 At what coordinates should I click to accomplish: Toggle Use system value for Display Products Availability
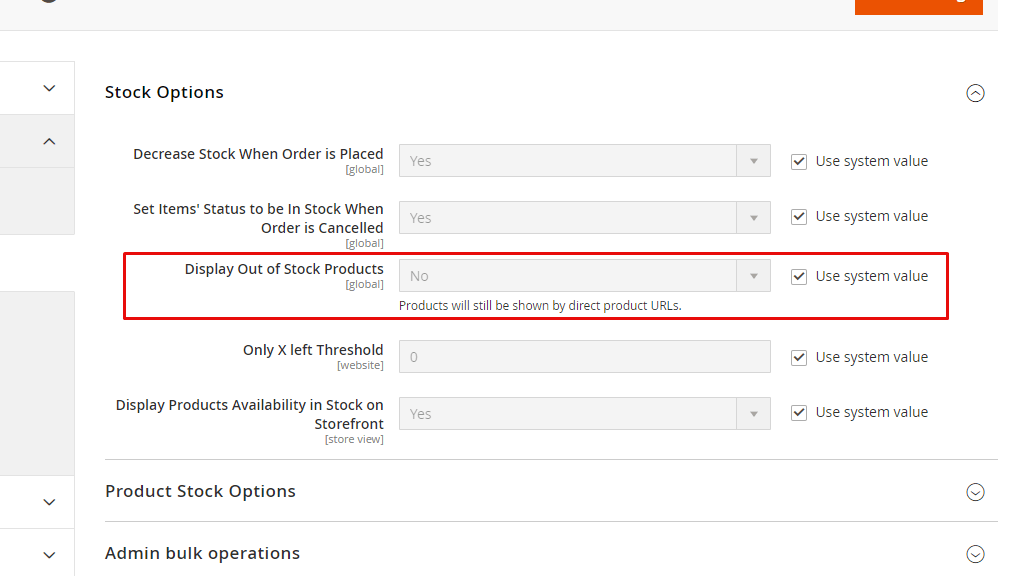point(799,412)
